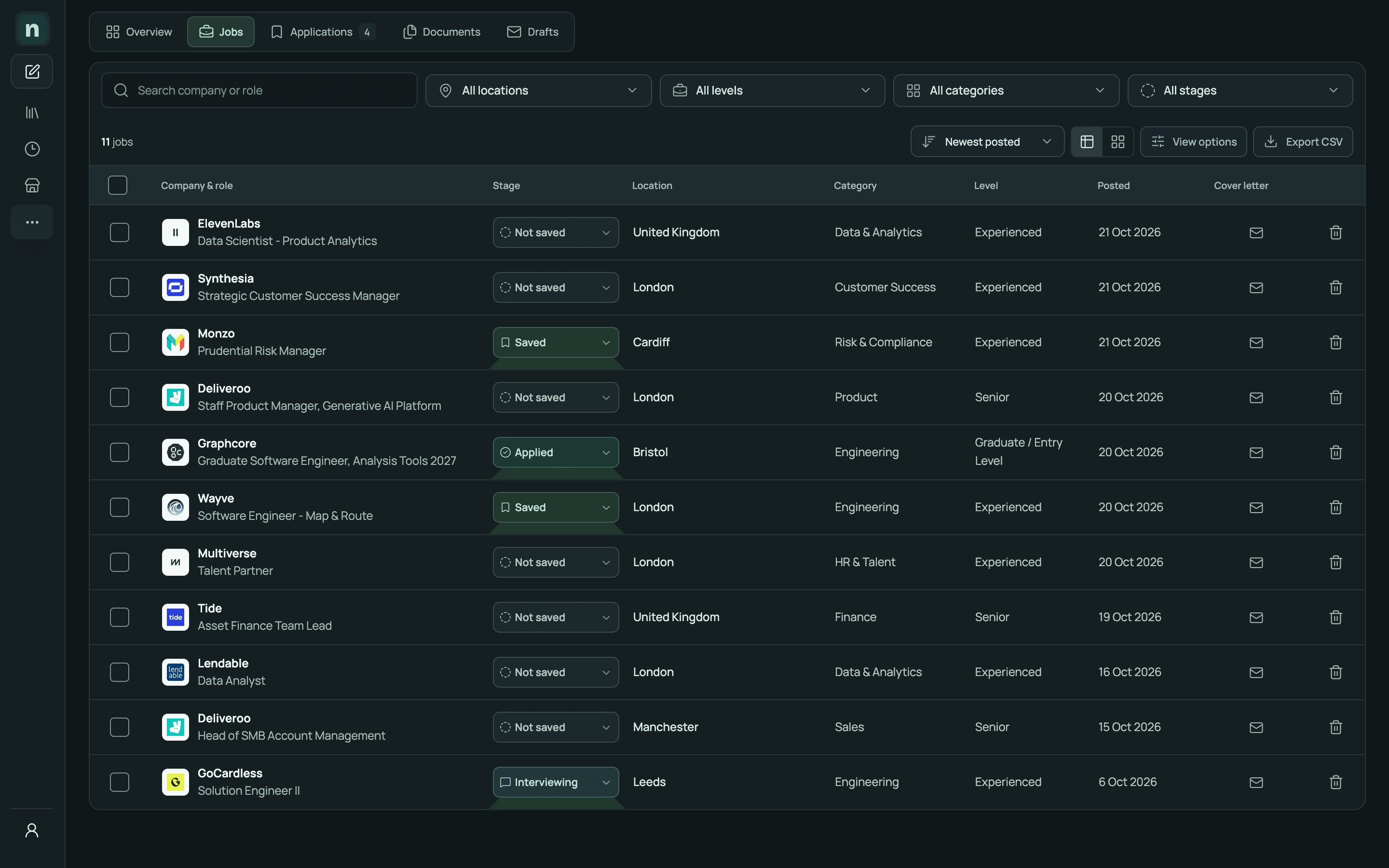Select the Multiverse row checkbox
This screenshot has height=868, width=1389.
coord(120,563)
